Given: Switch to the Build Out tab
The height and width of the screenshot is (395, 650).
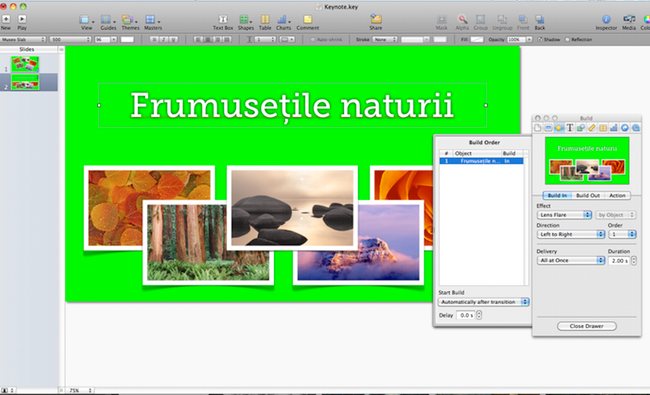Looking at the screenshot, I should coord(588,195).
